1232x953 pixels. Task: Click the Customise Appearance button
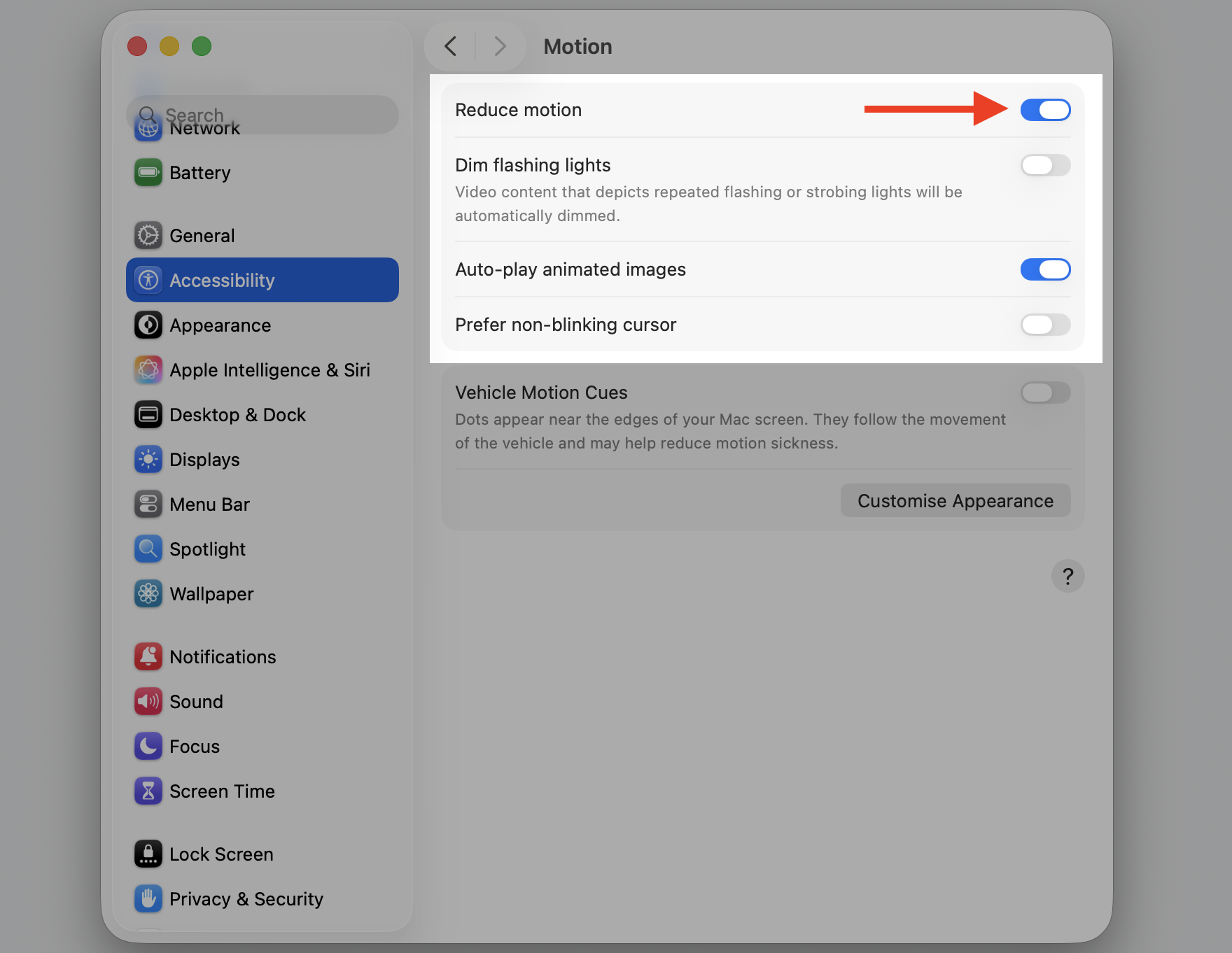point(955,501)
